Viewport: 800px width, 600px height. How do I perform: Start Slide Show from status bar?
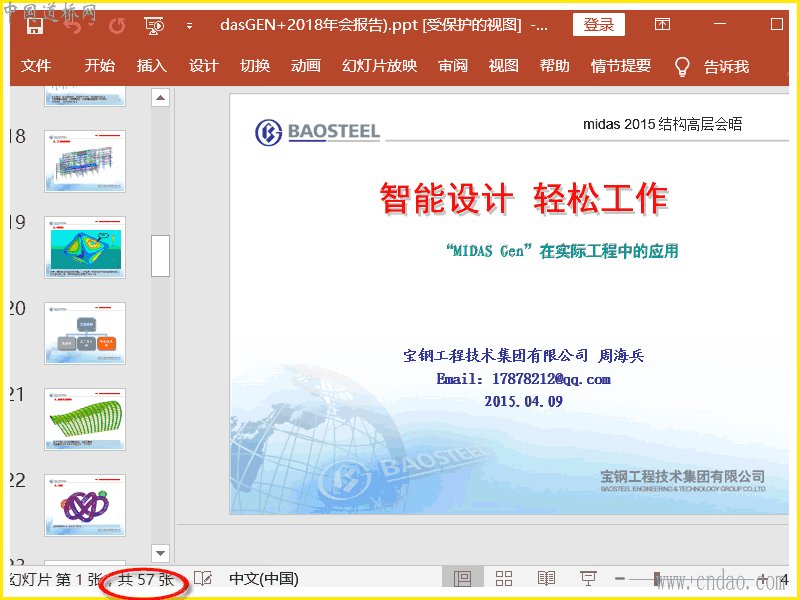[x=588, y=579]
